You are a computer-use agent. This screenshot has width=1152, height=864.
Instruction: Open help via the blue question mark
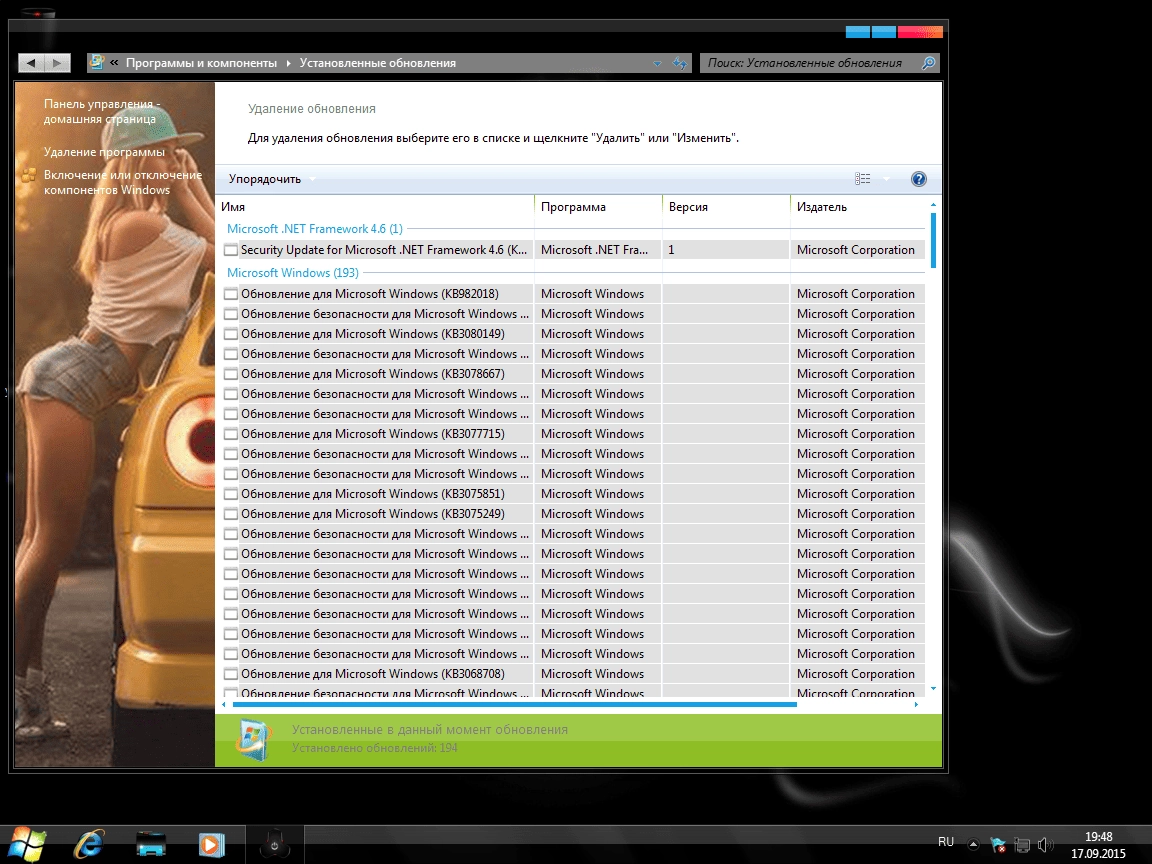click(x=918, y=179)
